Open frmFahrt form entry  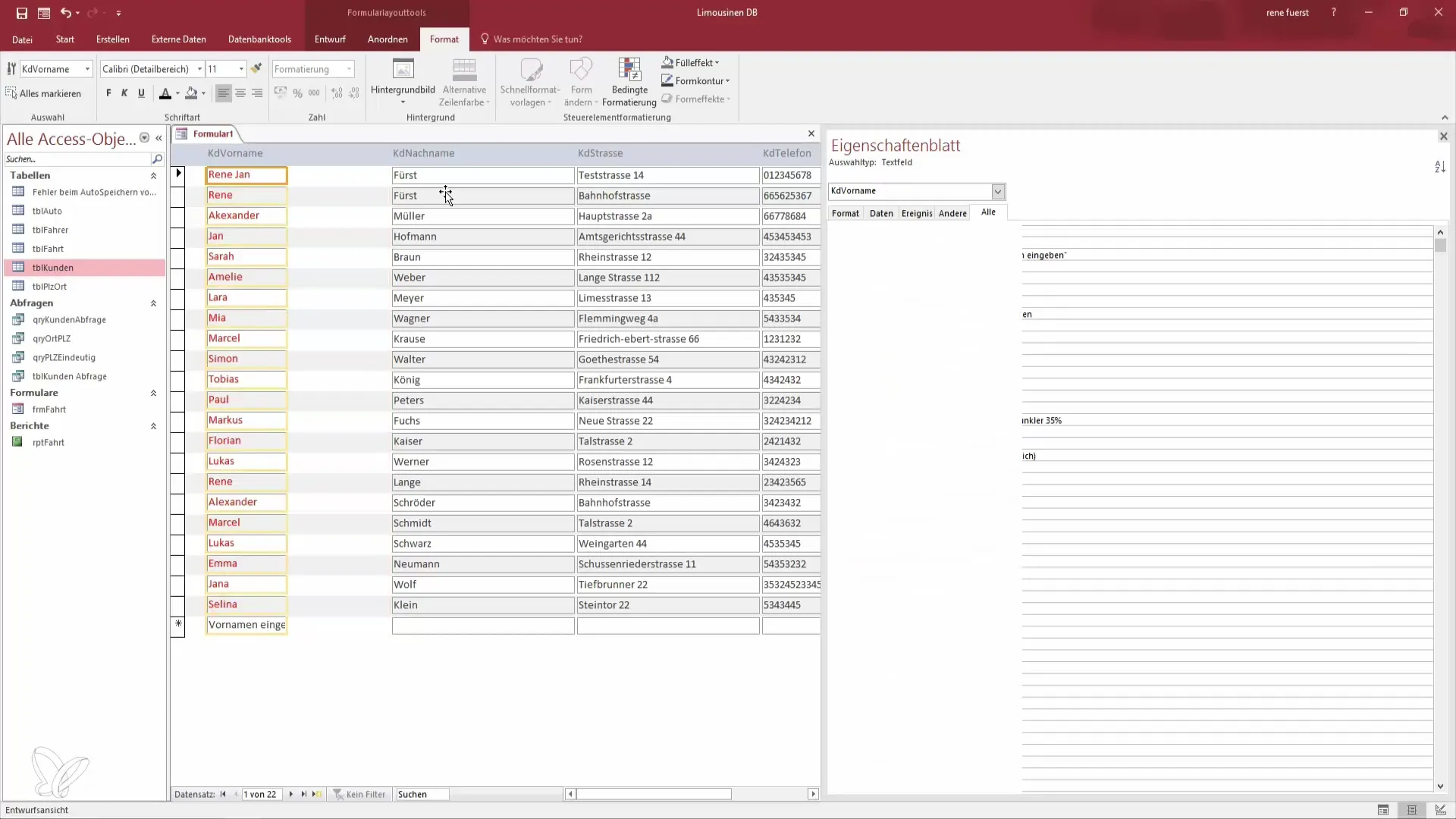(49, 409)
